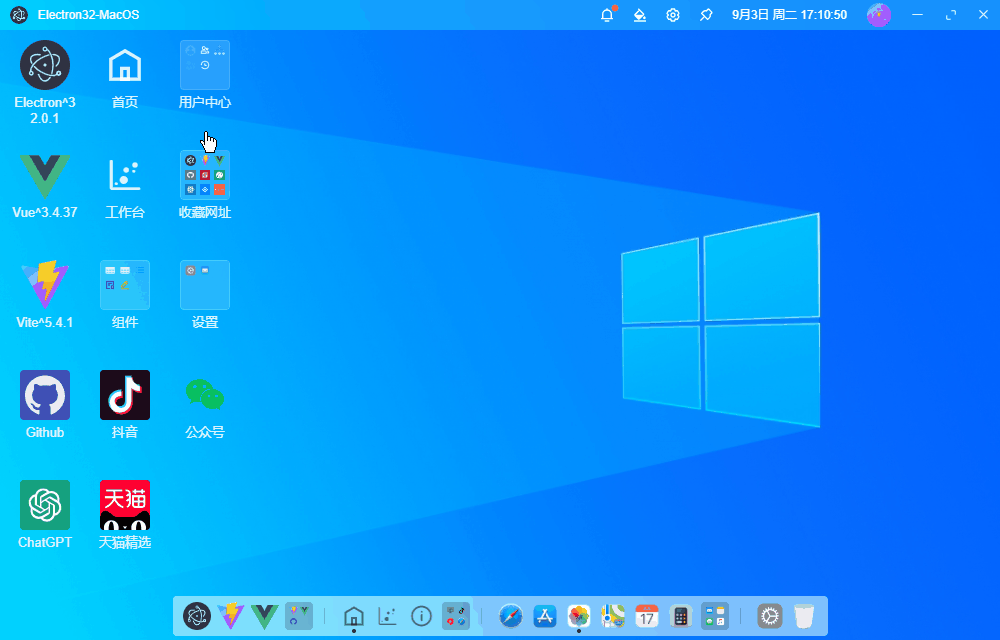The height and width of the screenshot is (640, 1000).
Task: Open the 公众号 WeChat desktop shortcut
Action: (x=205, y=395)
